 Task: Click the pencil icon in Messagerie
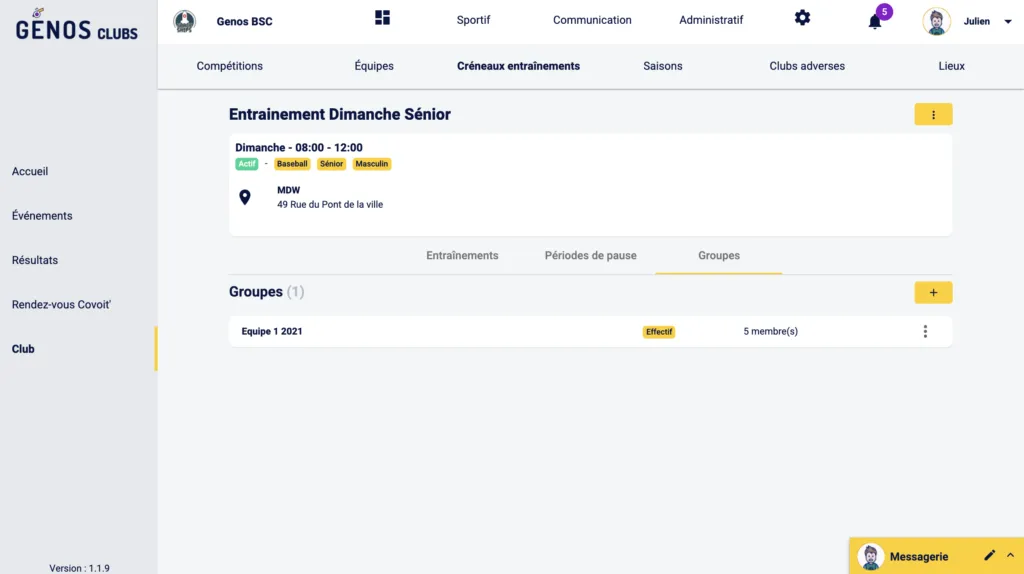[990, 555]
